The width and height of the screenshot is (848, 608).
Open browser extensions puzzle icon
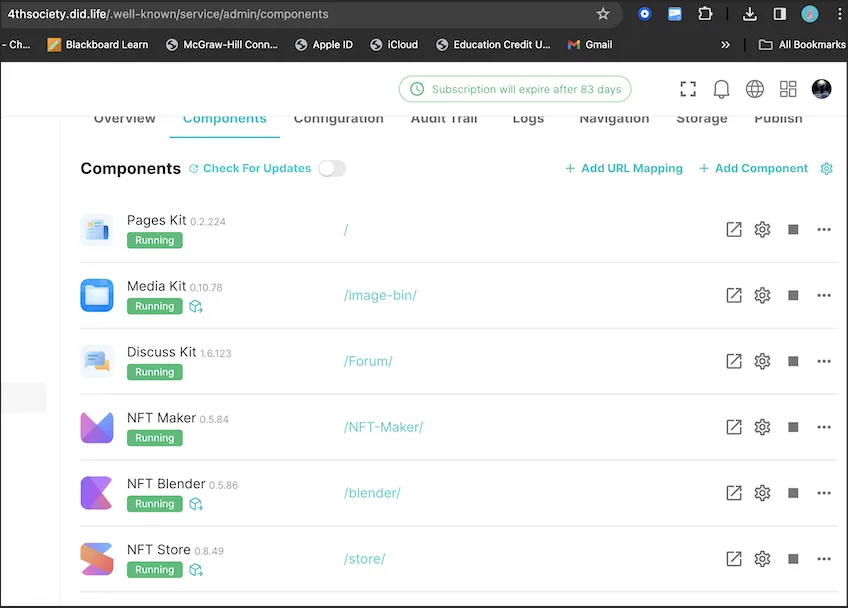705,14
